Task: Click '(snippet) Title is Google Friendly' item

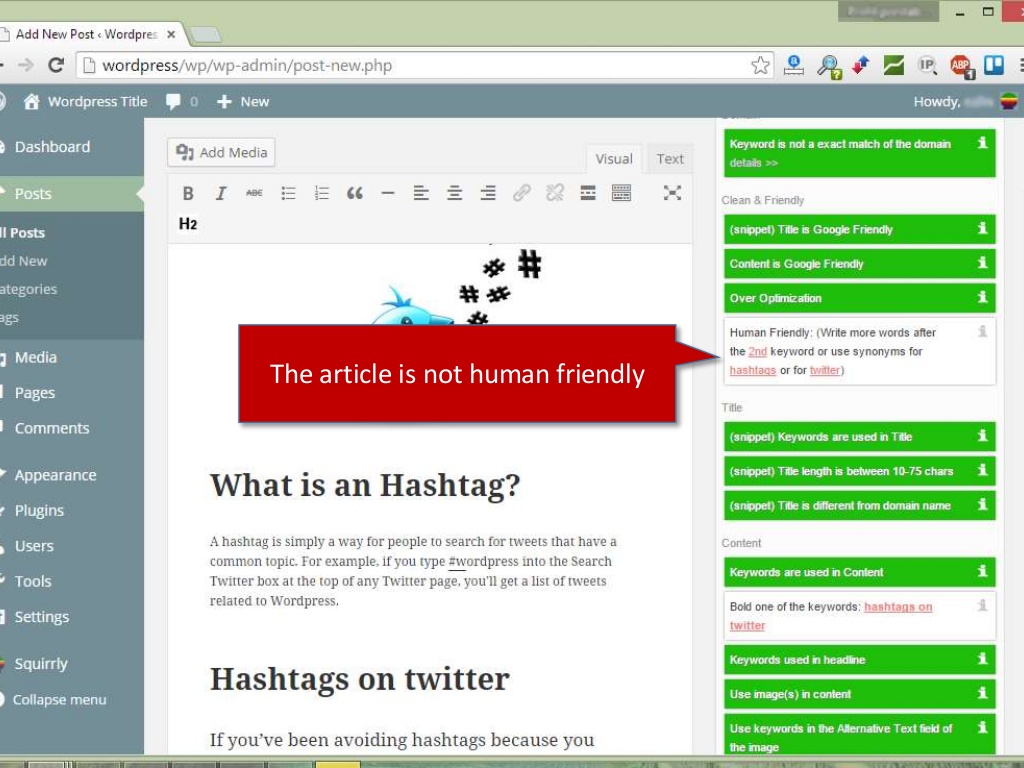Action: (859, 229)
